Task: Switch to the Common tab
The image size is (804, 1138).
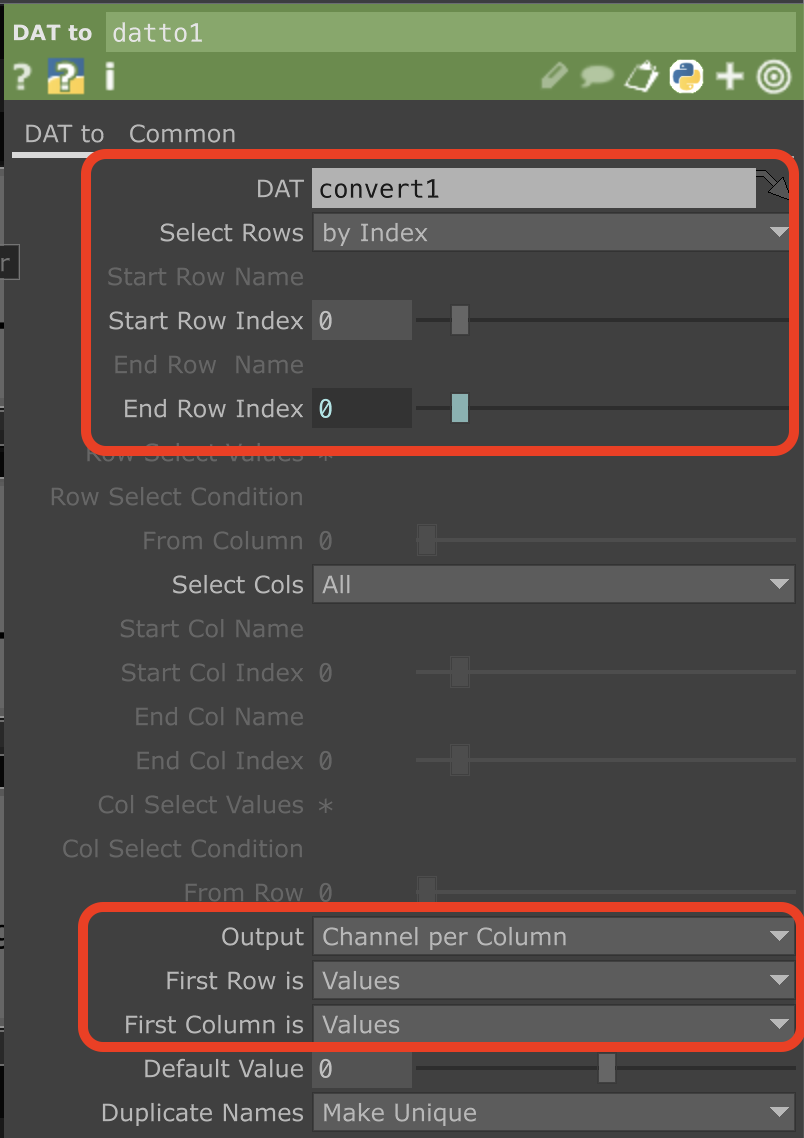Action: [182, 134]
